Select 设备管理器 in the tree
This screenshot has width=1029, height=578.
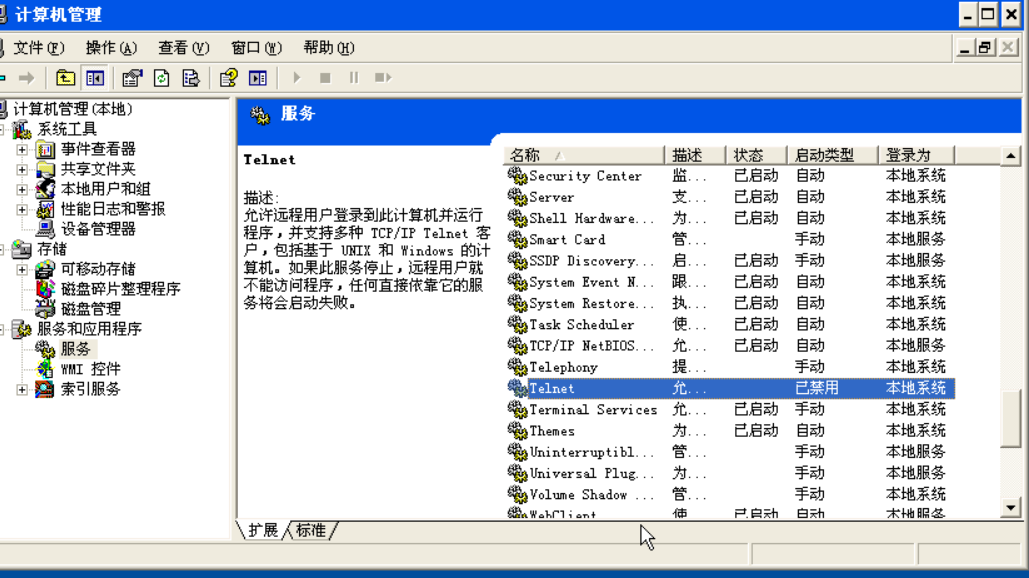click(x=98, y=229)
